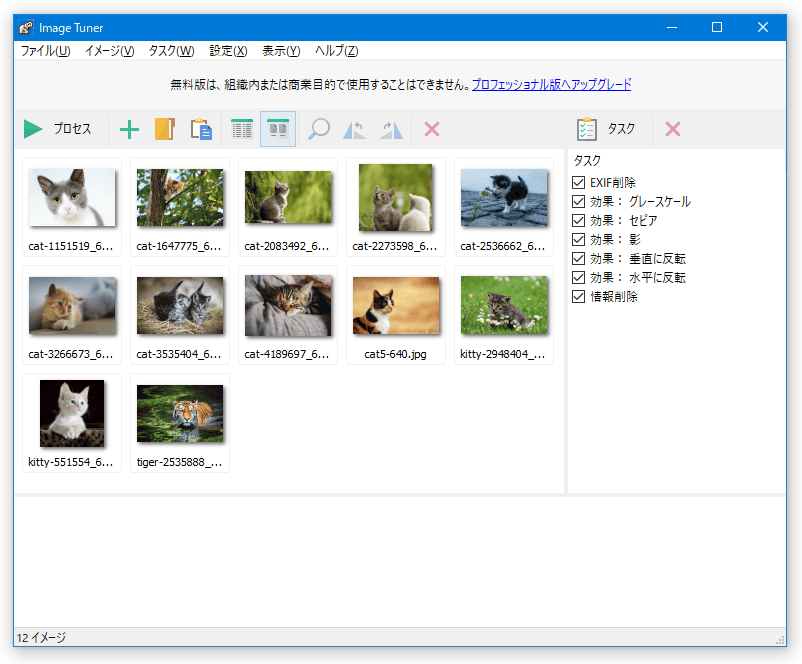
Task: Select the cat-2536662 thumbnail
Action: [x=504, y=207]
